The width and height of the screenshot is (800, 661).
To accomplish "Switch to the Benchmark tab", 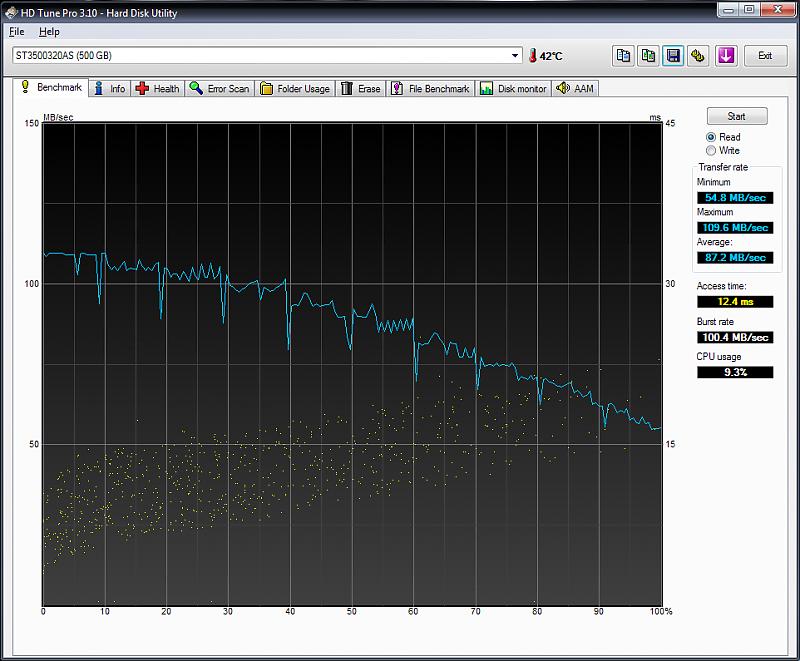I will point(51,87).
